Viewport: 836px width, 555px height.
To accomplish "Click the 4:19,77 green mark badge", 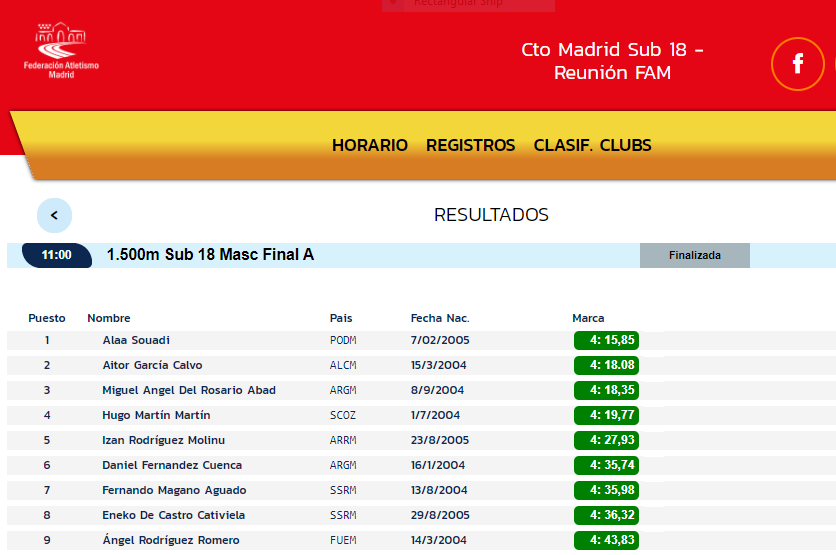I will [606, 415].
